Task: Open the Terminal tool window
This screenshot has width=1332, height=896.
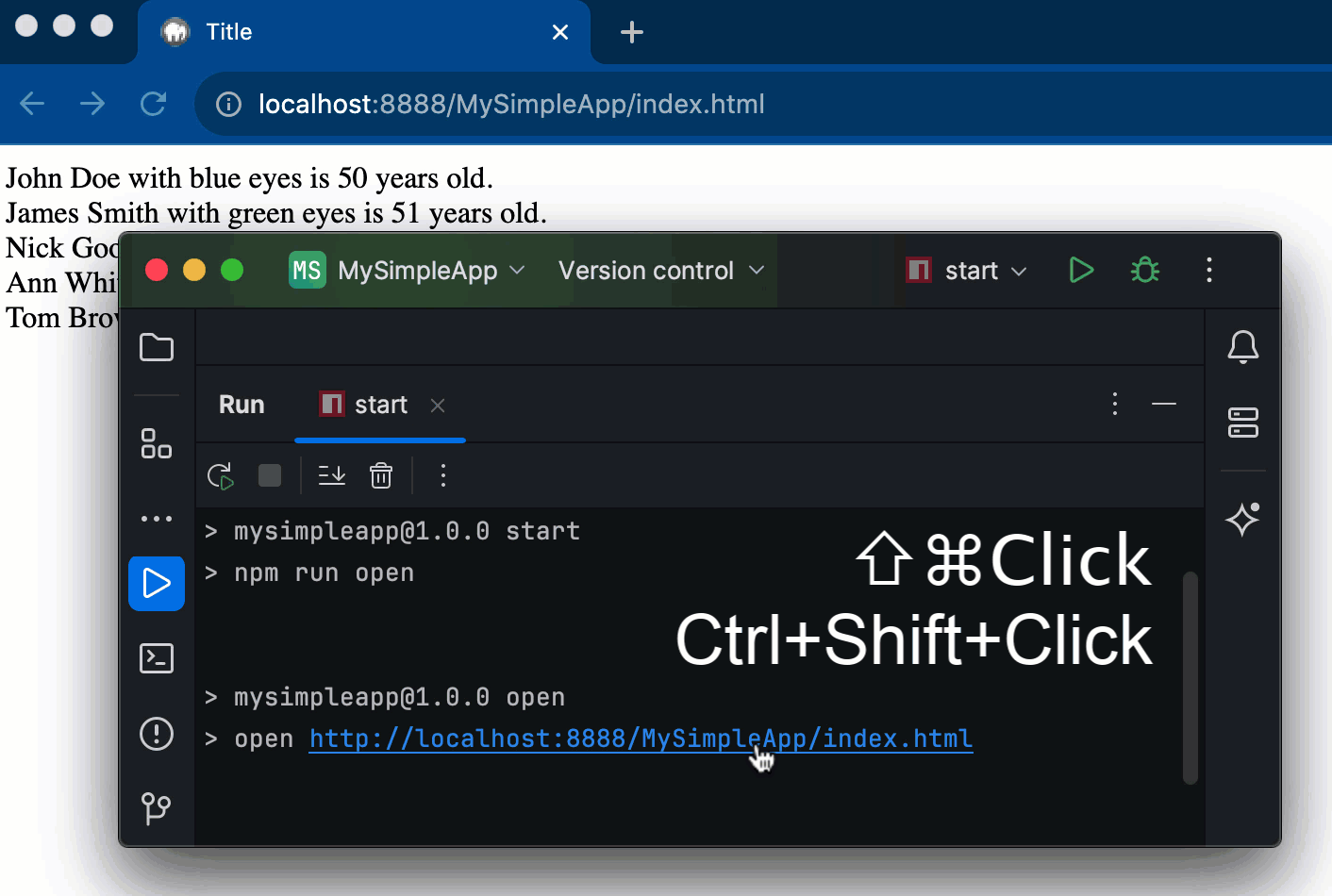Action: pos(157,658)
